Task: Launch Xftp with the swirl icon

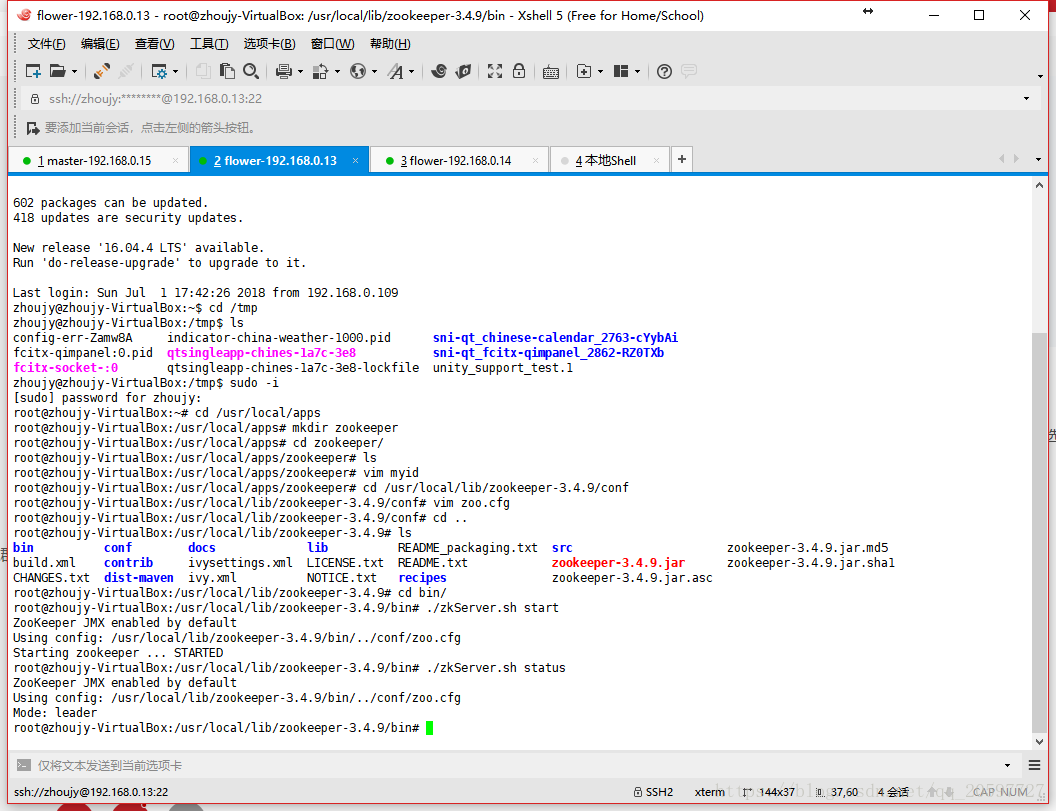Action: (x=439, y=71)
